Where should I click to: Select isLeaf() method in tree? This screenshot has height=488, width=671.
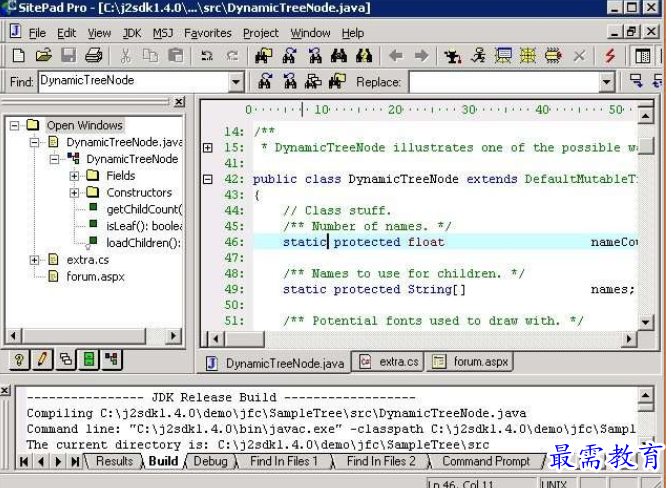tap(144, 226)
